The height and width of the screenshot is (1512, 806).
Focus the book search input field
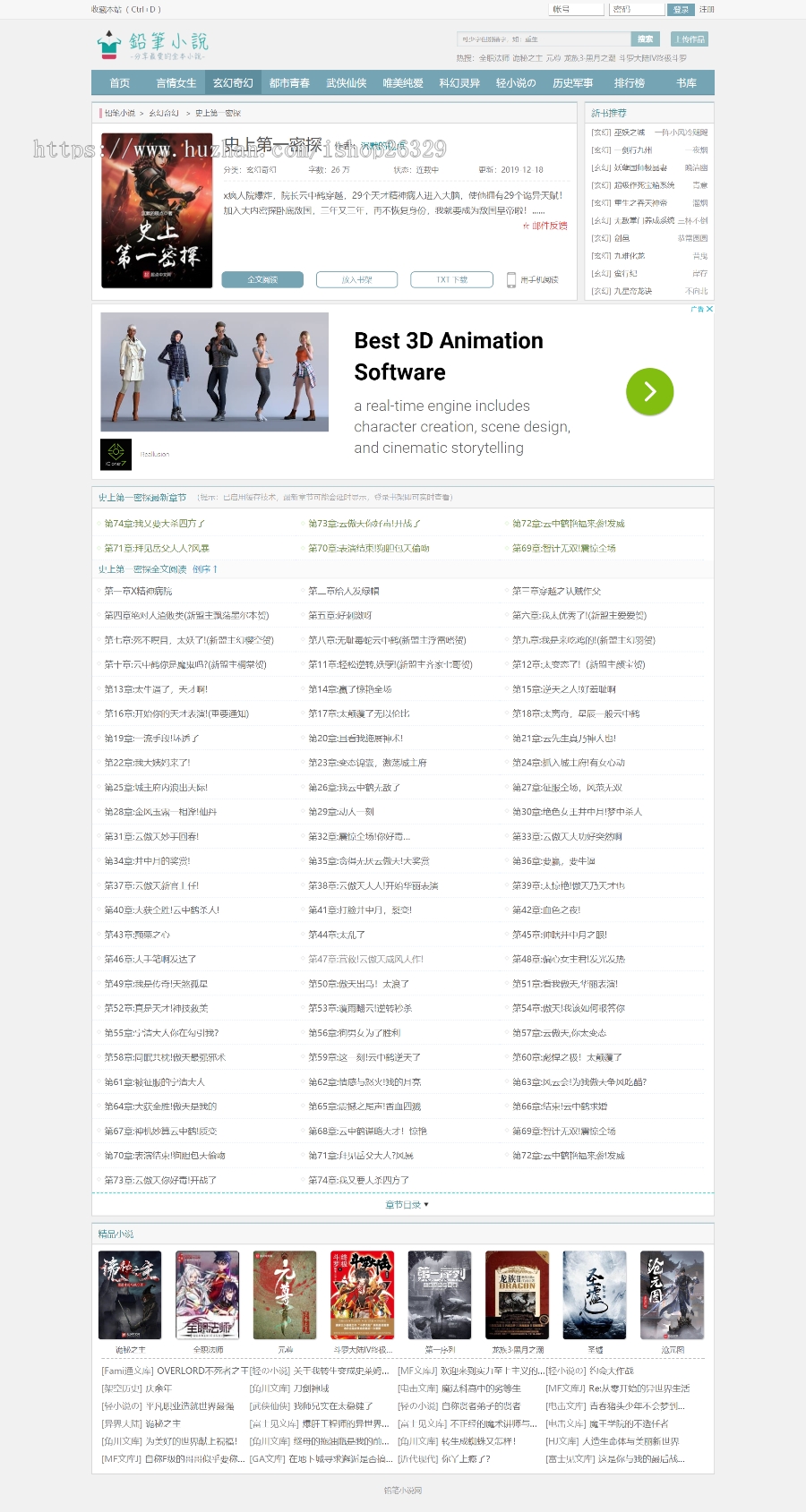[x=544, y=39]
